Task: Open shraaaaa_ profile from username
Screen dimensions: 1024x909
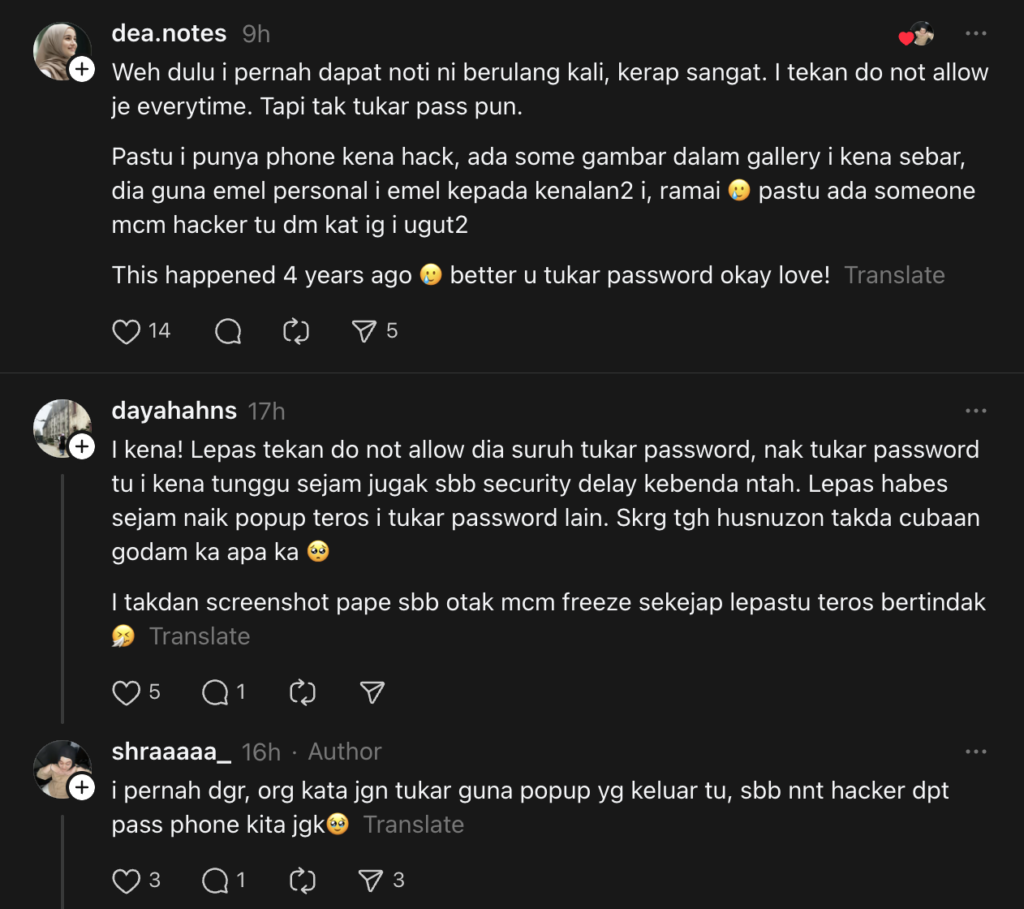Action: (172, 752)
